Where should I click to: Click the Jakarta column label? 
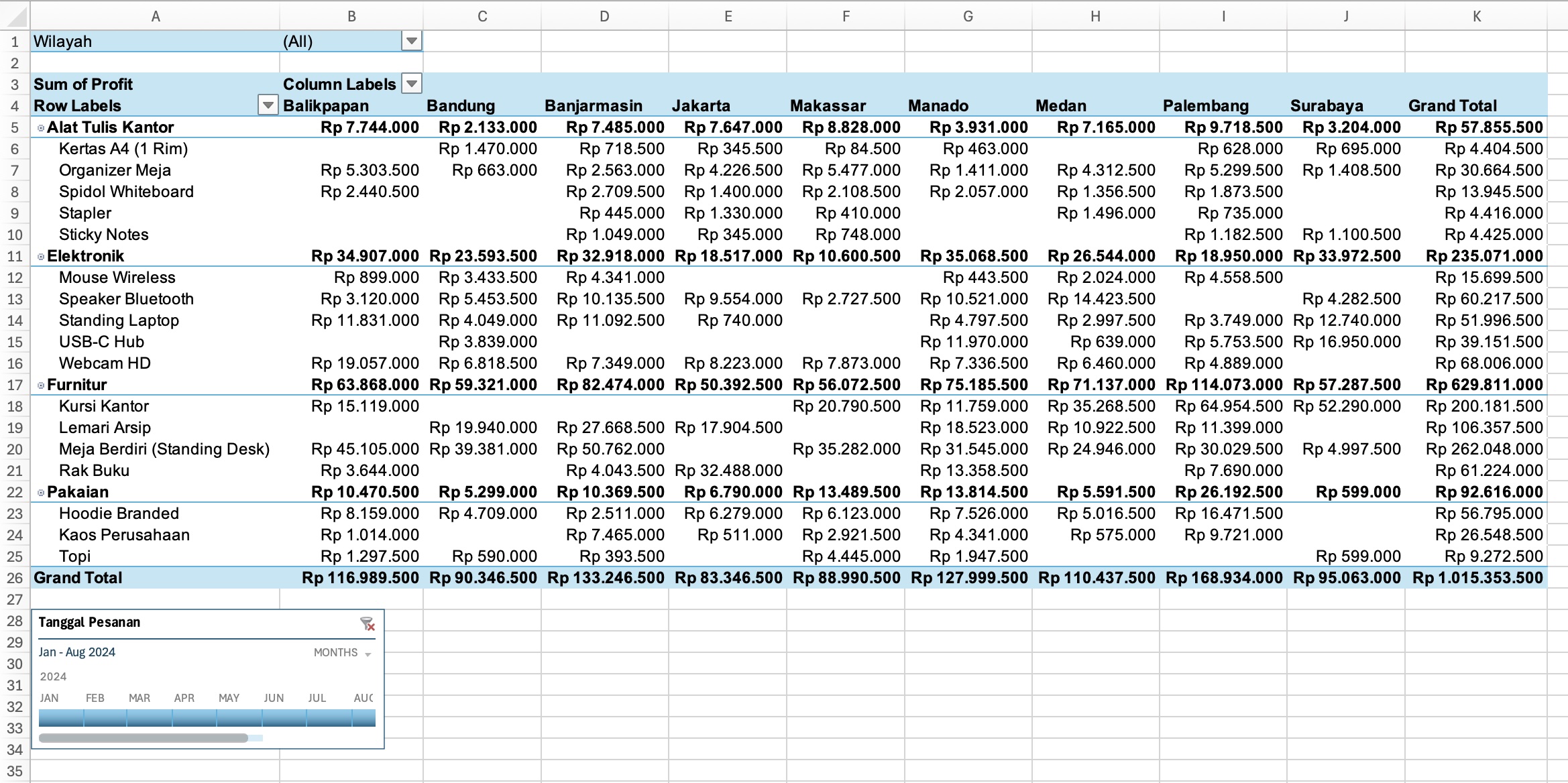pyautogui.click(x=701, y=106)
